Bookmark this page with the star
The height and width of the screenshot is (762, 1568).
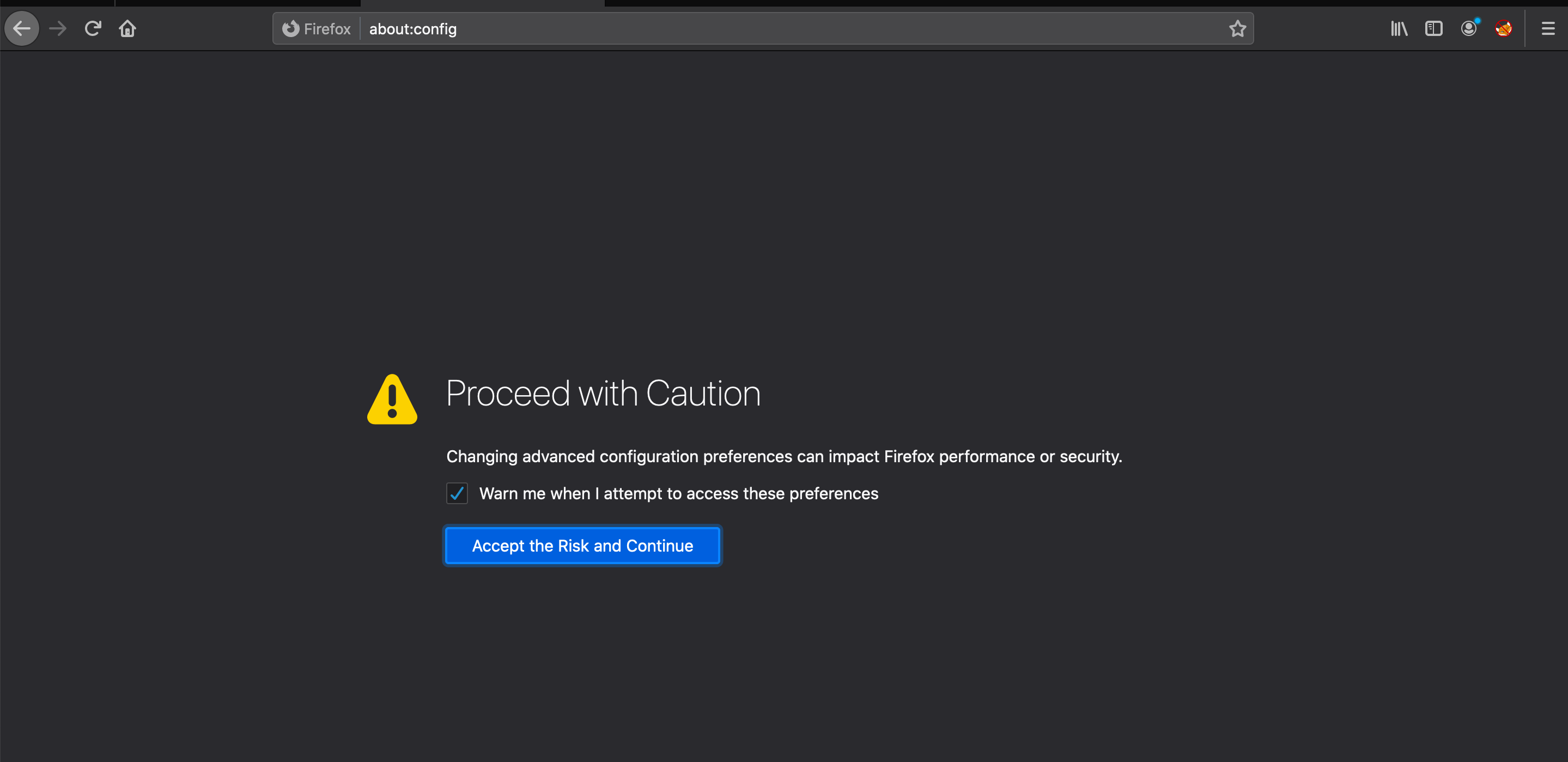tap(1237, 29)
